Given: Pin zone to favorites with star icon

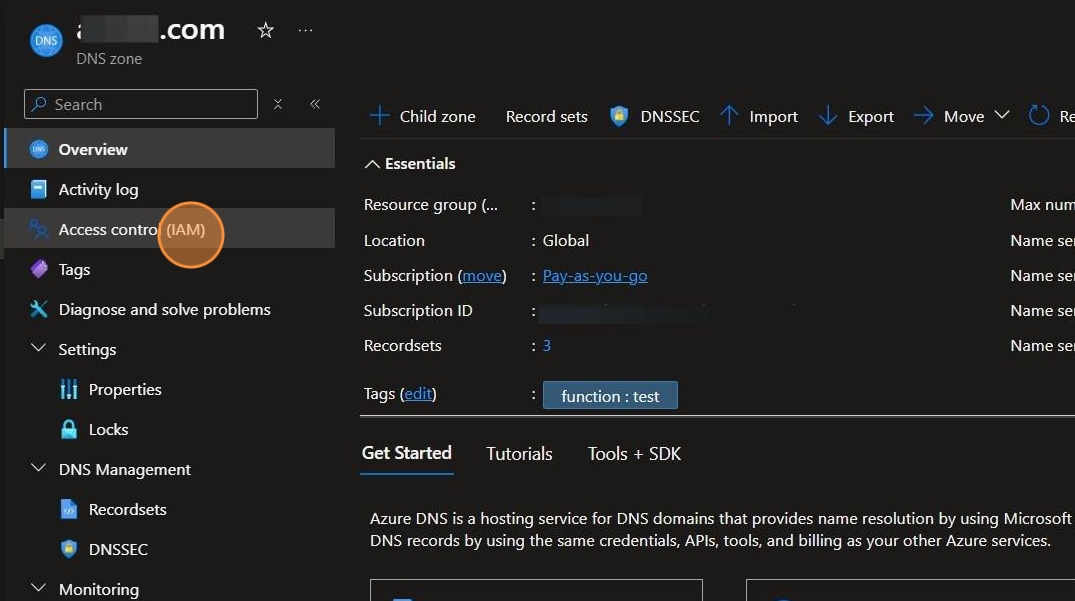Looking at the screenshot, I should (x=265, y=30).
